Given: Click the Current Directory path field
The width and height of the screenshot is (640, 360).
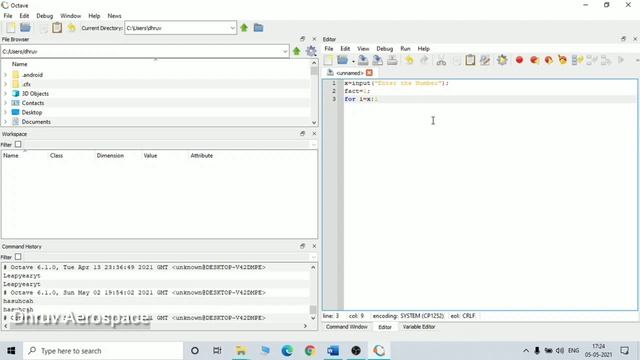Looking at the screenshot, I should 177,28.
